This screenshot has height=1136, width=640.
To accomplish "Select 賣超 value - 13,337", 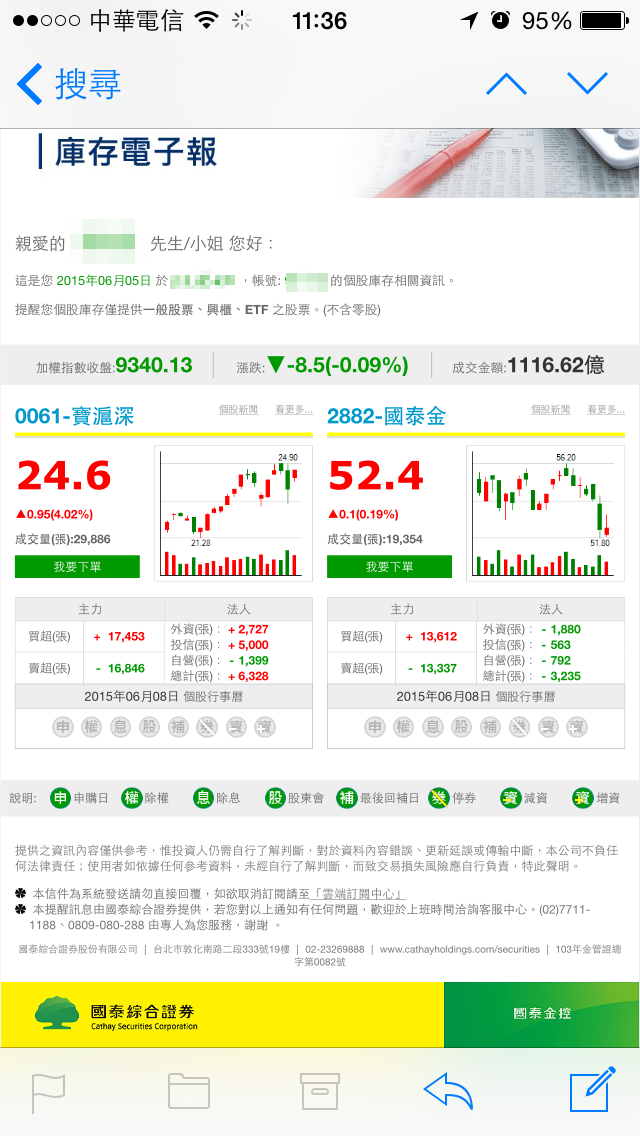I will click(431, 668).
